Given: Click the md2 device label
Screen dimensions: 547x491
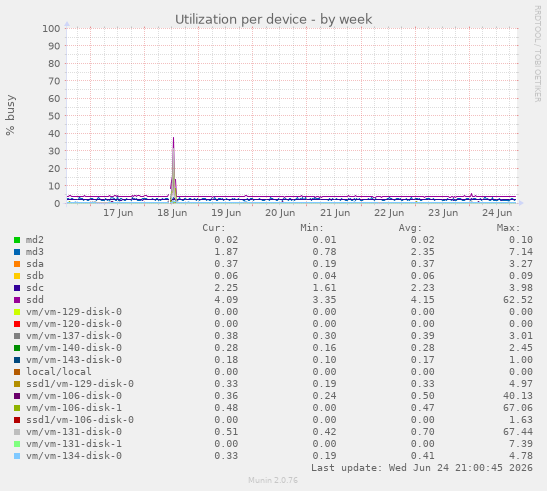Looking at the screenshot, I should [35, 240].
